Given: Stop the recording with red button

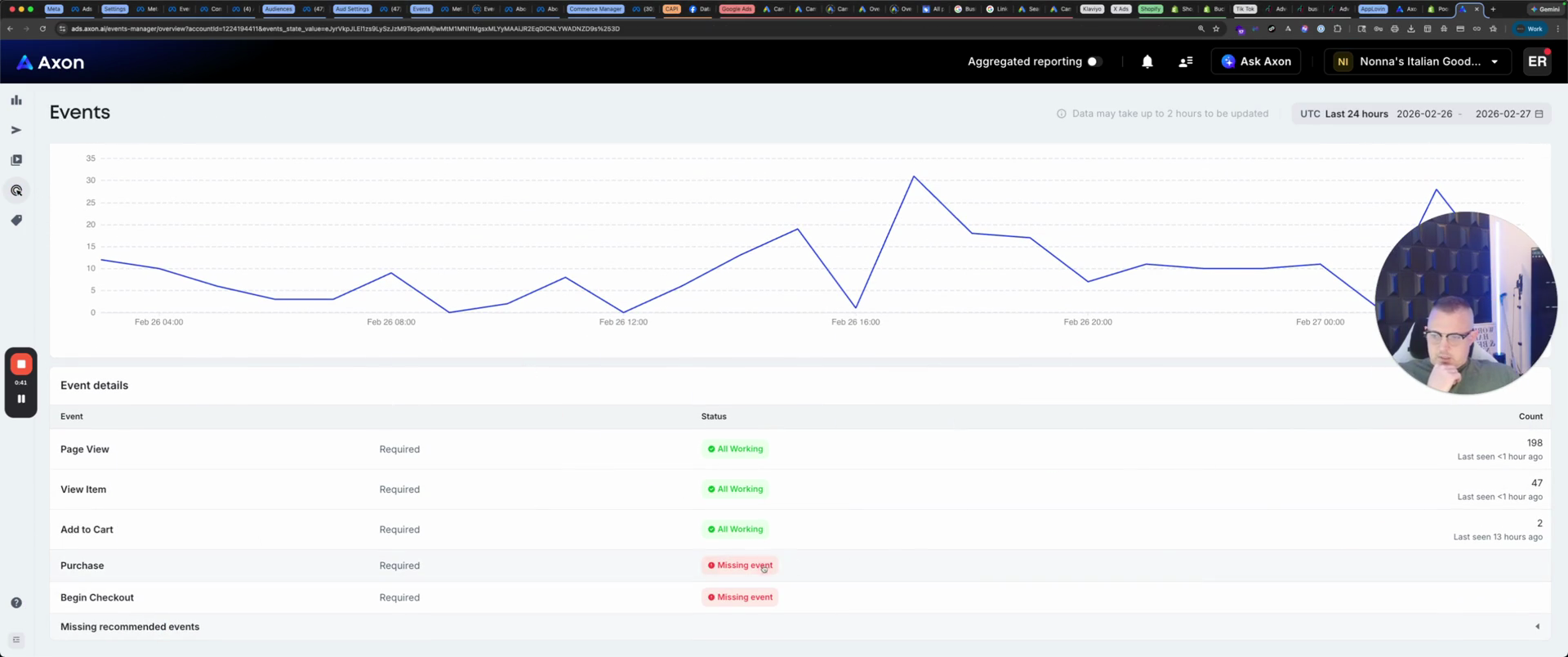Looking at the screenshot, I should [x=21, y=364].
